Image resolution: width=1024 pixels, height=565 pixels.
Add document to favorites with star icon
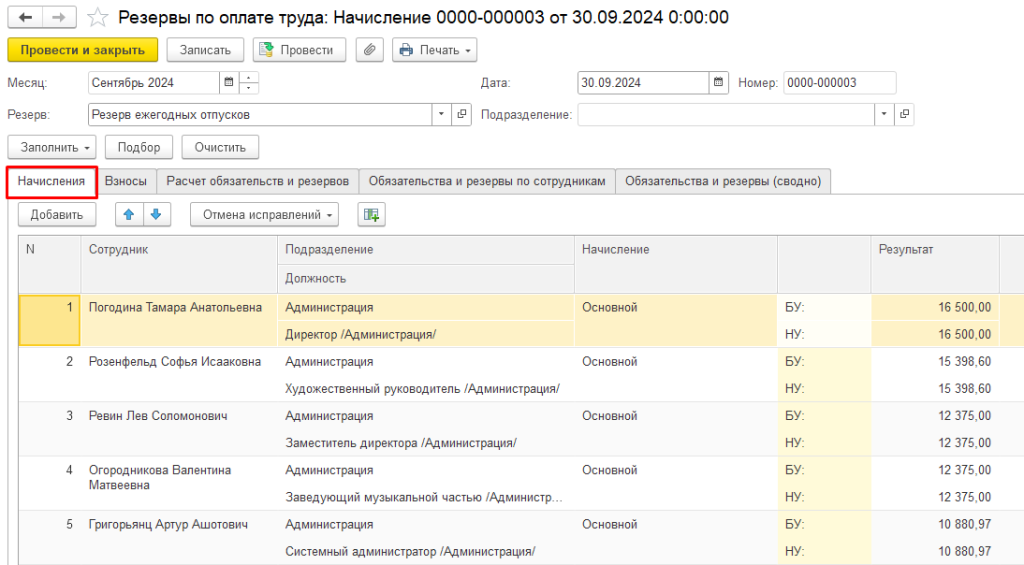pyautogui.click(x=97, y=18)
